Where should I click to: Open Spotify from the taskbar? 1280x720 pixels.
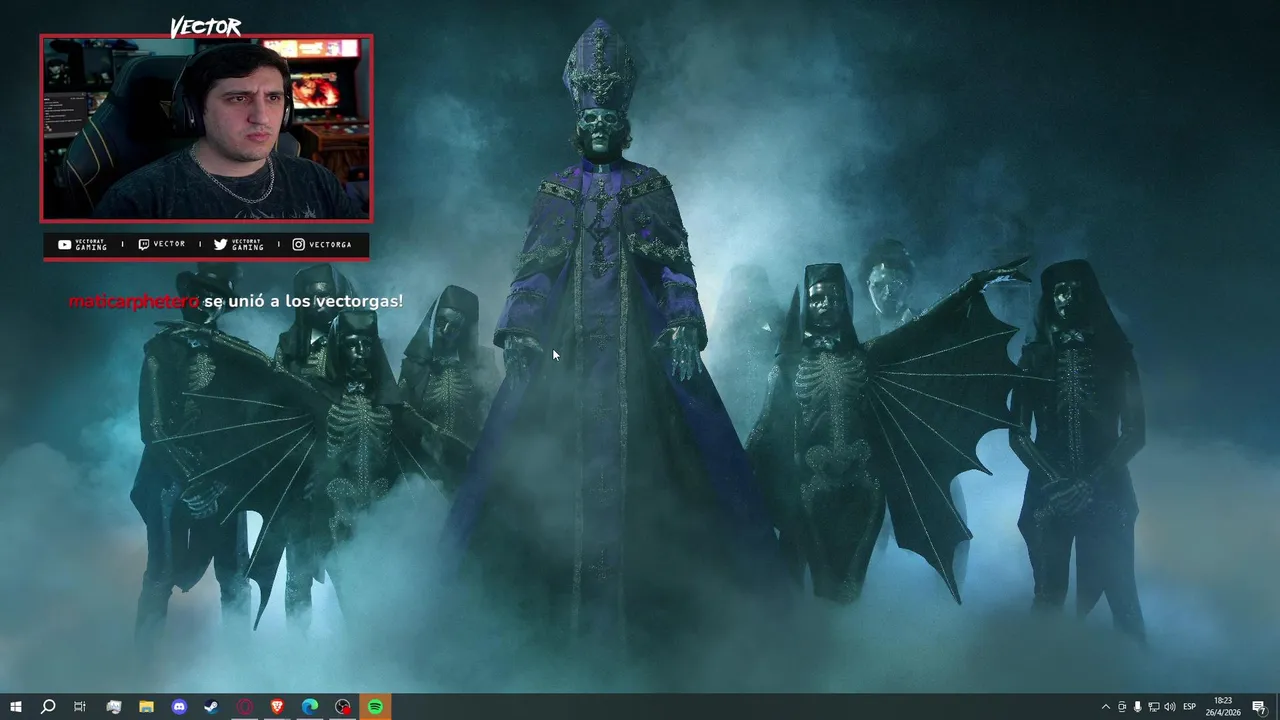pos(376,707)
